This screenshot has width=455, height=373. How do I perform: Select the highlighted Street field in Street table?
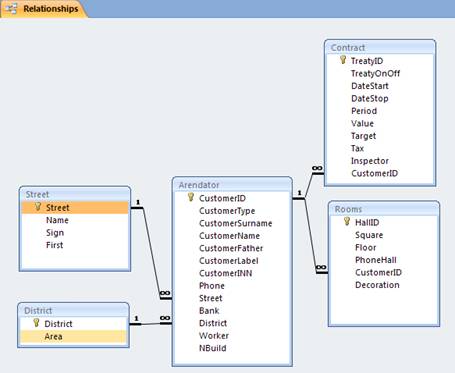pyautogui.click(x=75, y=208)
